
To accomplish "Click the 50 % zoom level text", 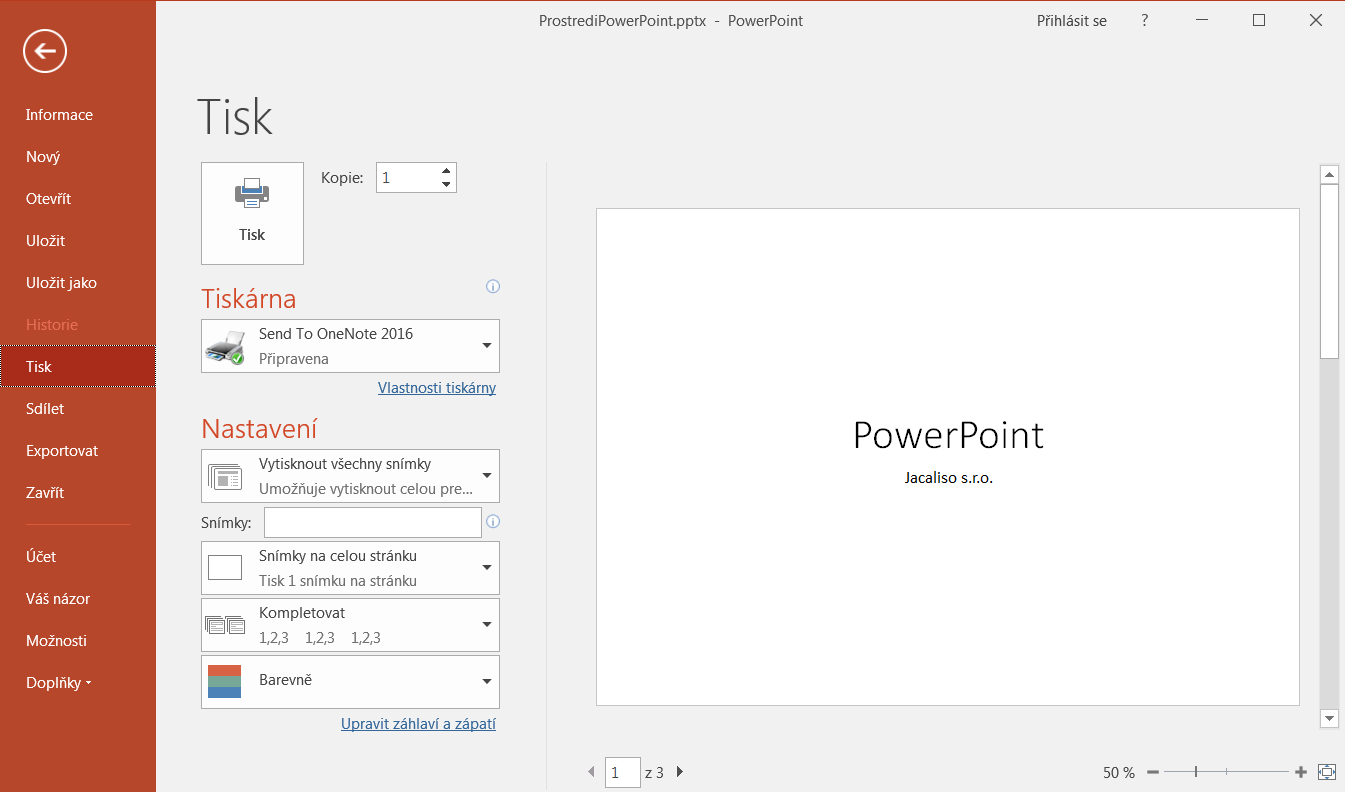I will 1119,773.
